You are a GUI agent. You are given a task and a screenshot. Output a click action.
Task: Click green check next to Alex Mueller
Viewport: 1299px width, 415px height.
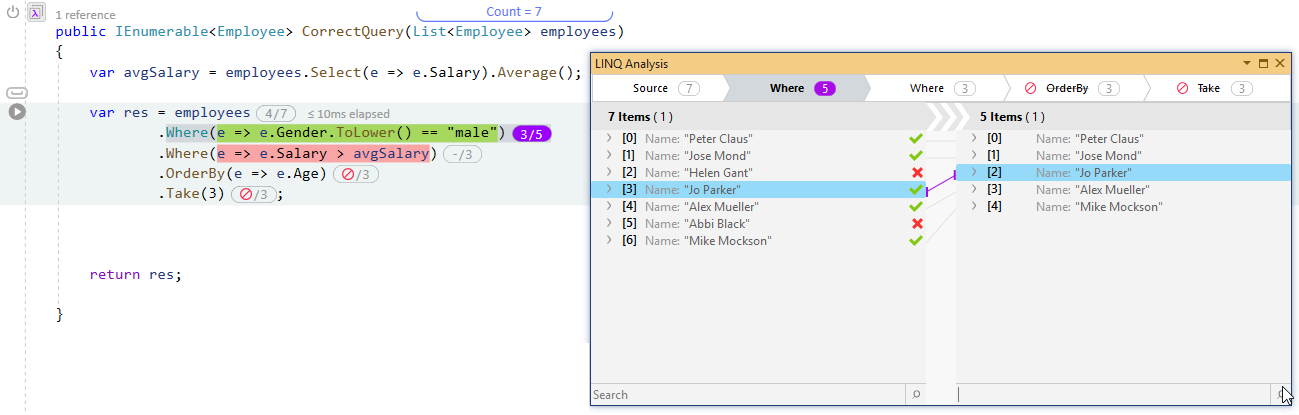(915, 206)
